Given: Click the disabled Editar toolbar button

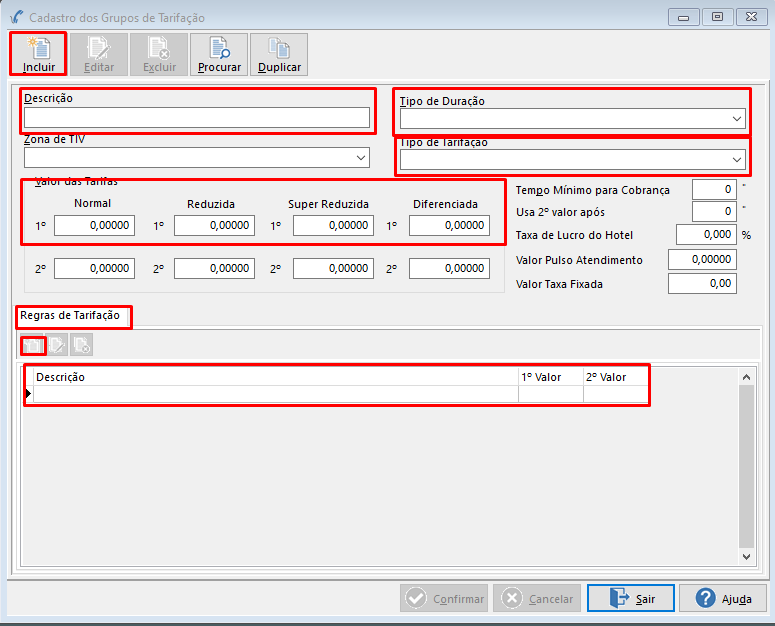Looking at the screenshot, I should tap(99, 54).
